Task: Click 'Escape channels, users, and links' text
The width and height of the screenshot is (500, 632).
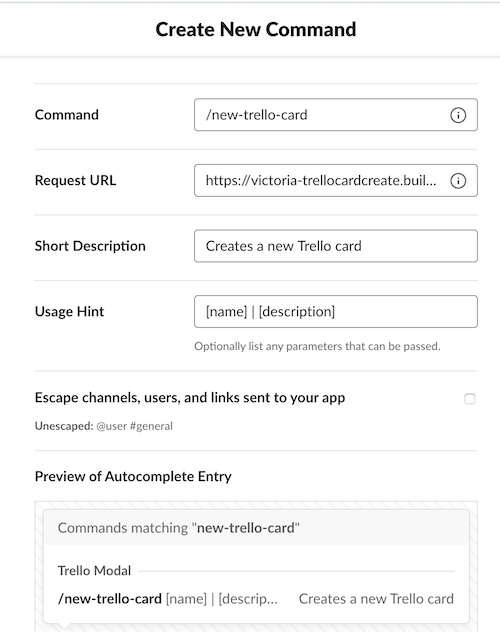Action: [190, 398]
